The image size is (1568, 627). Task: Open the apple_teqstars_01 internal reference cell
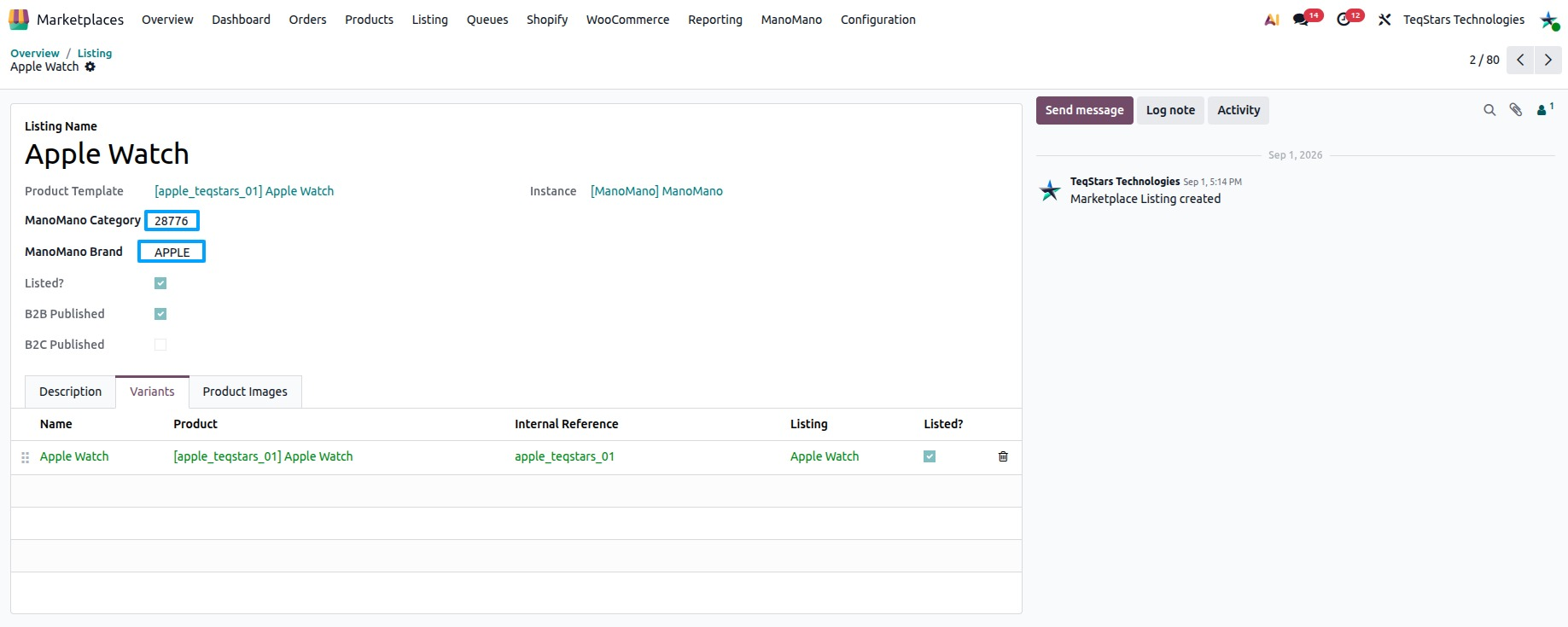click(564, 456)
